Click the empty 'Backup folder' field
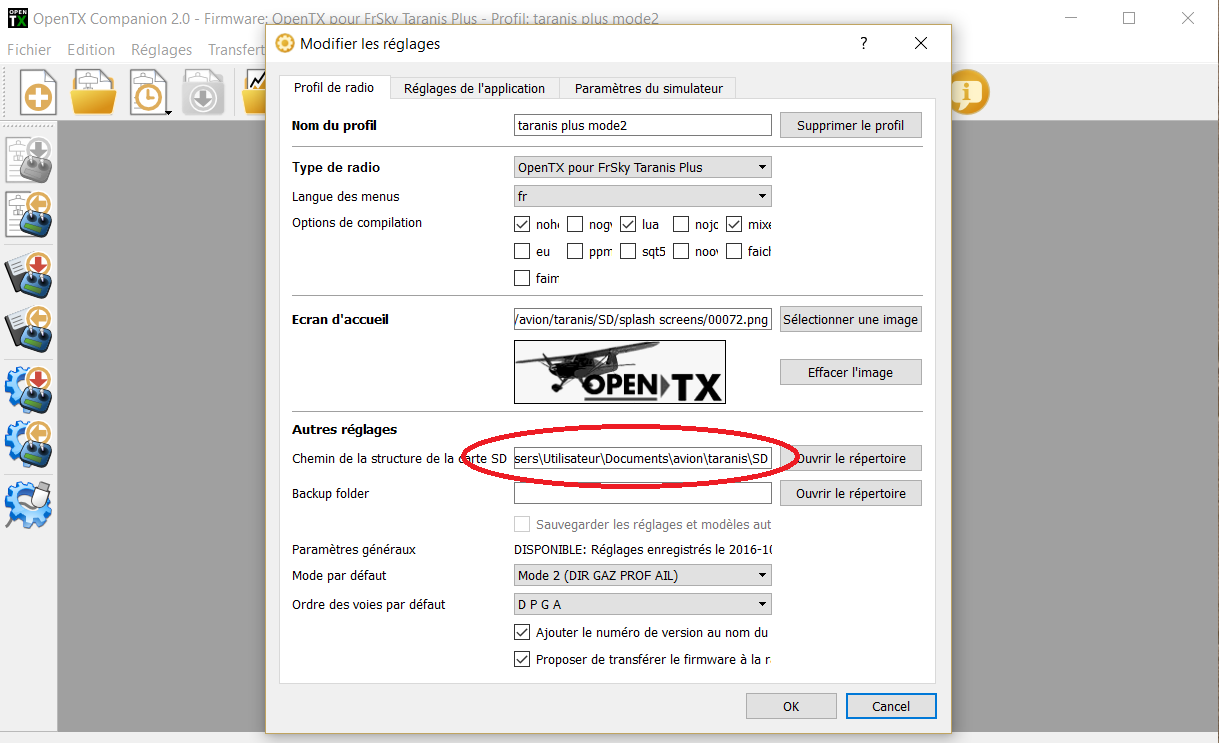1219x743 pixels. [642, 493]
